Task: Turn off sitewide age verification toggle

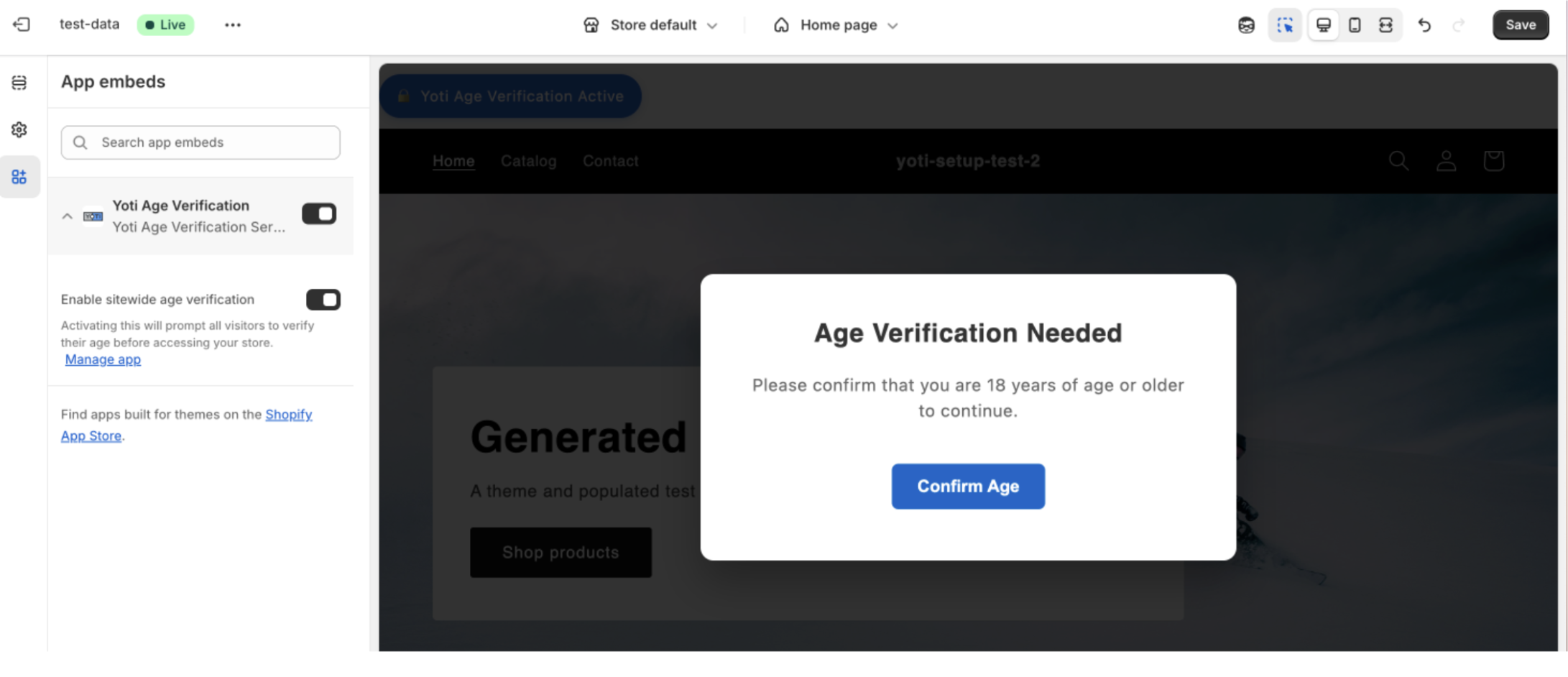Action: 323,299
